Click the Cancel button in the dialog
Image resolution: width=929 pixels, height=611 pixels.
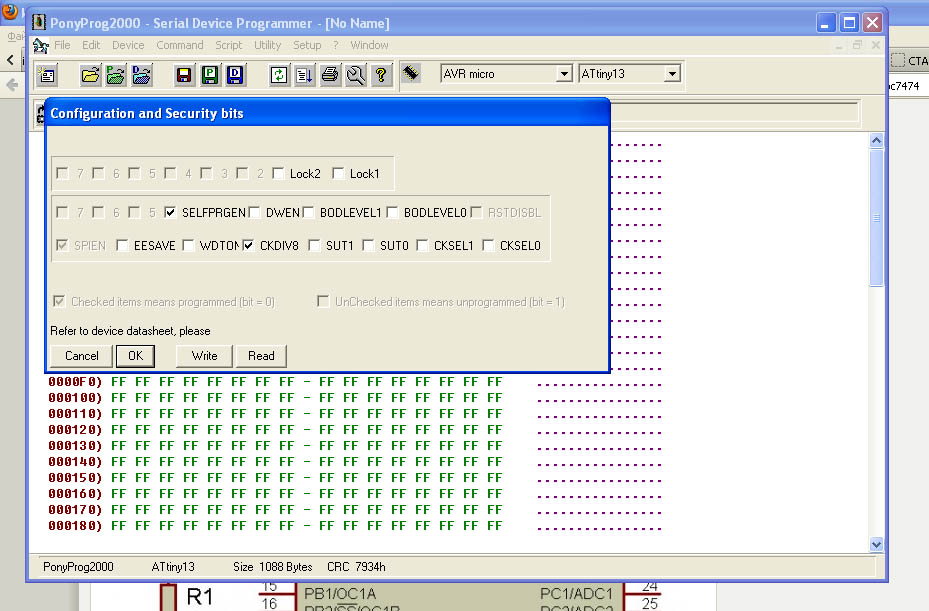(81, 356)
